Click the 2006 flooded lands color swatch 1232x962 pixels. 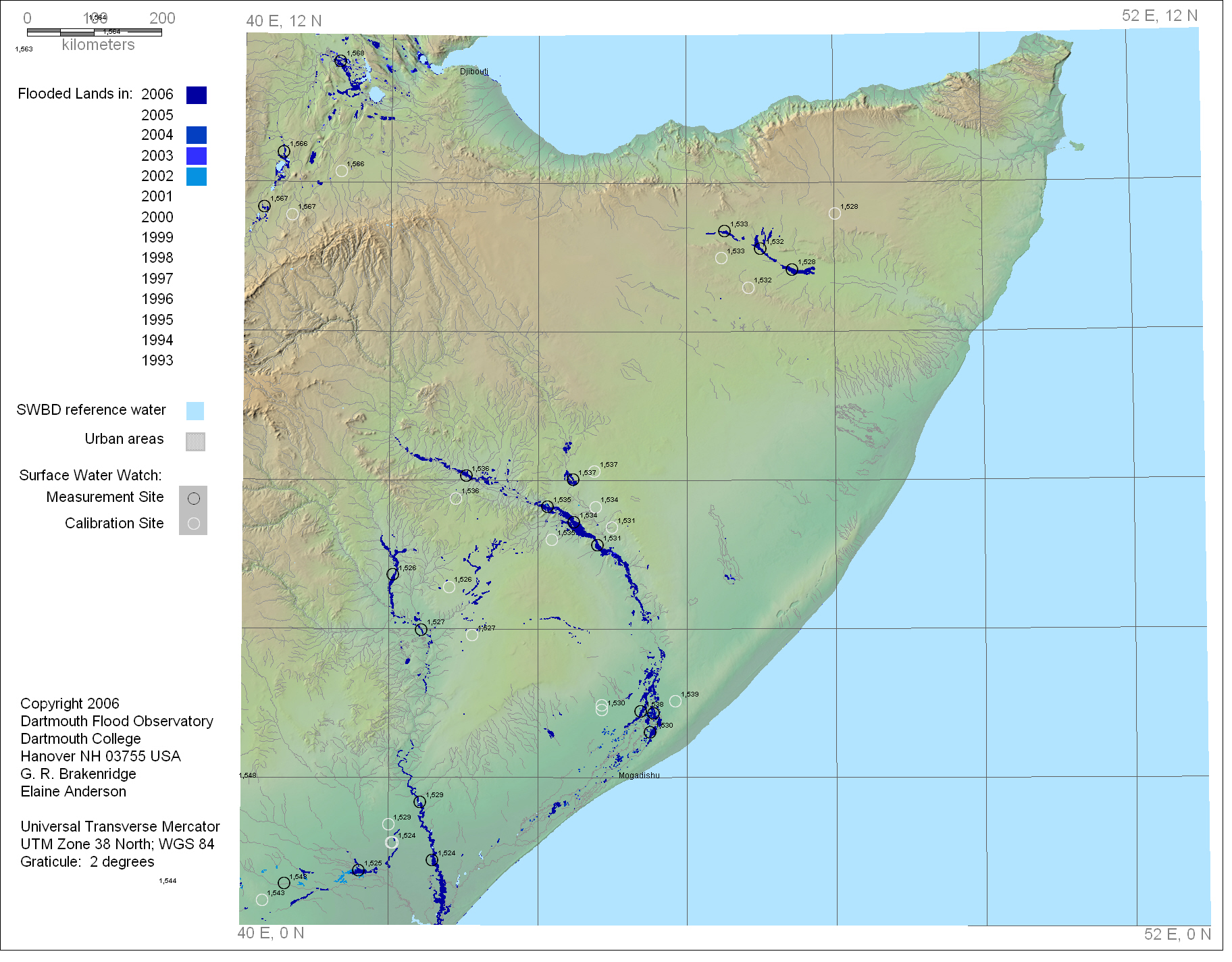coord(197,95)
